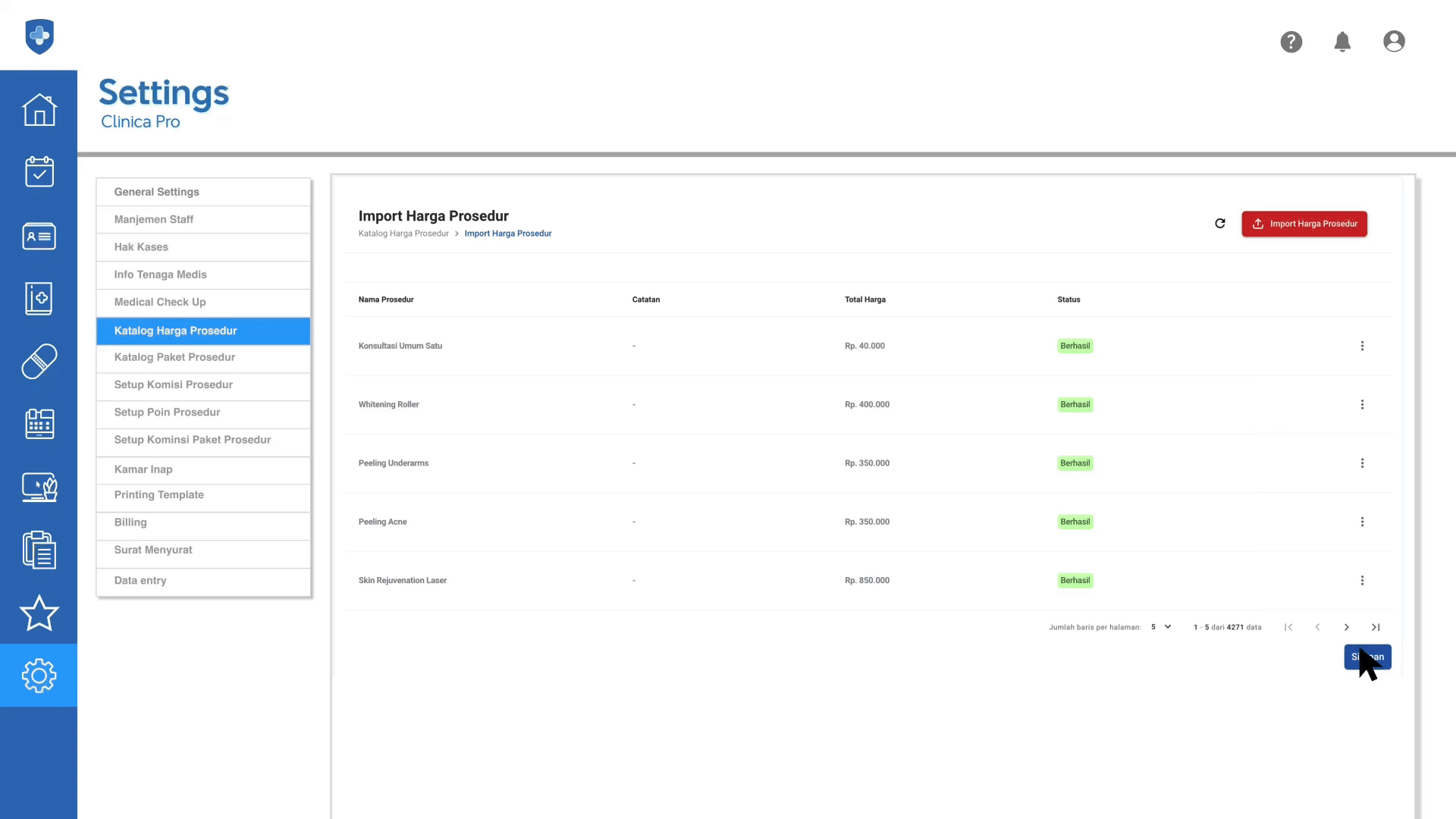Jump to last page of results
The height and width of the screenshot is (819, 1456).
point(1376,627)
